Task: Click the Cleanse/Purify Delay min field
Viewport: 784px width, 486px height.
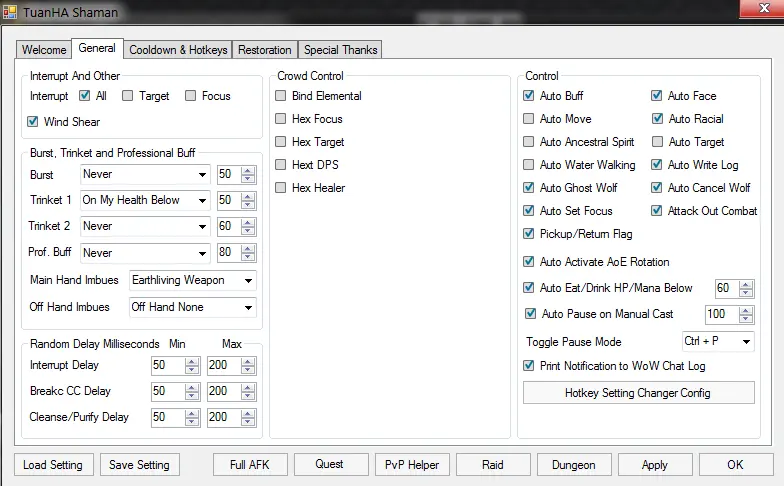Action: click(165, 417)
